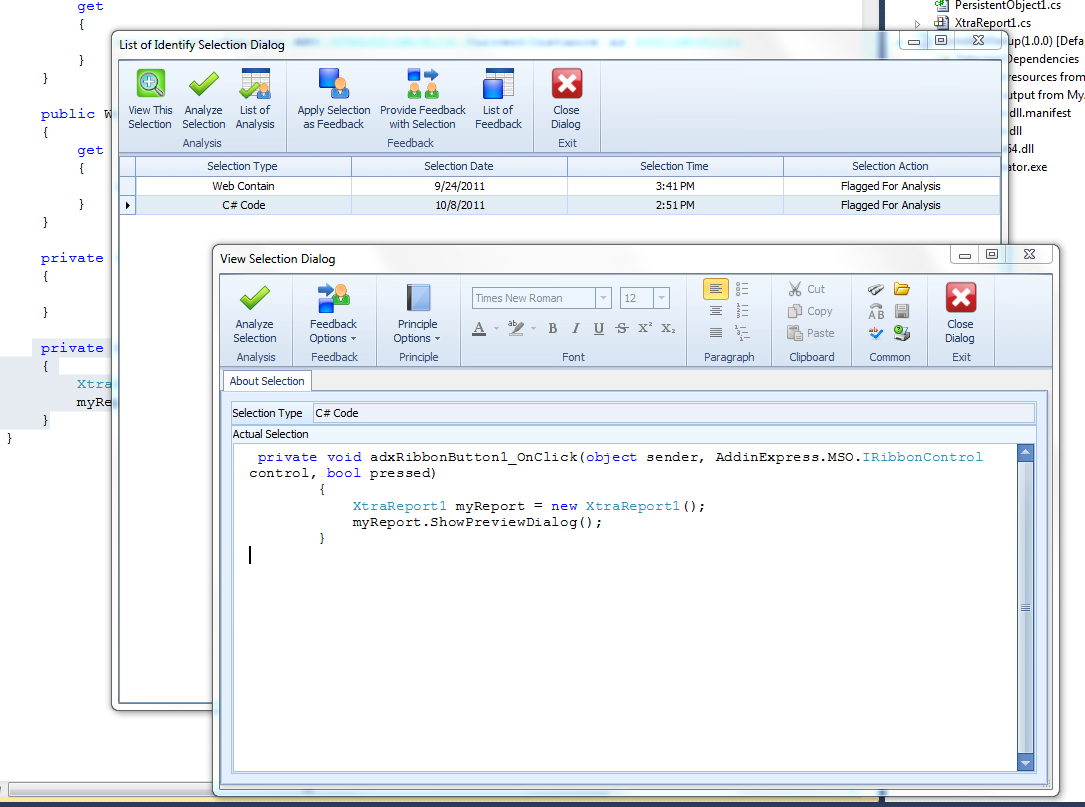Select the About Selection tab

[x=267, y=381]
